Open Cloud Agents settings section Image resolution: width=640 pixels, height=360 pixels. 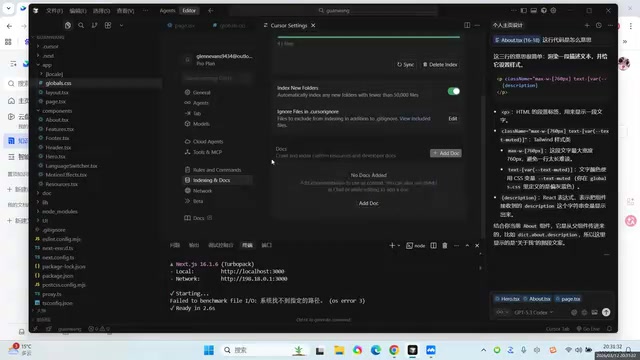coord(218,141)
